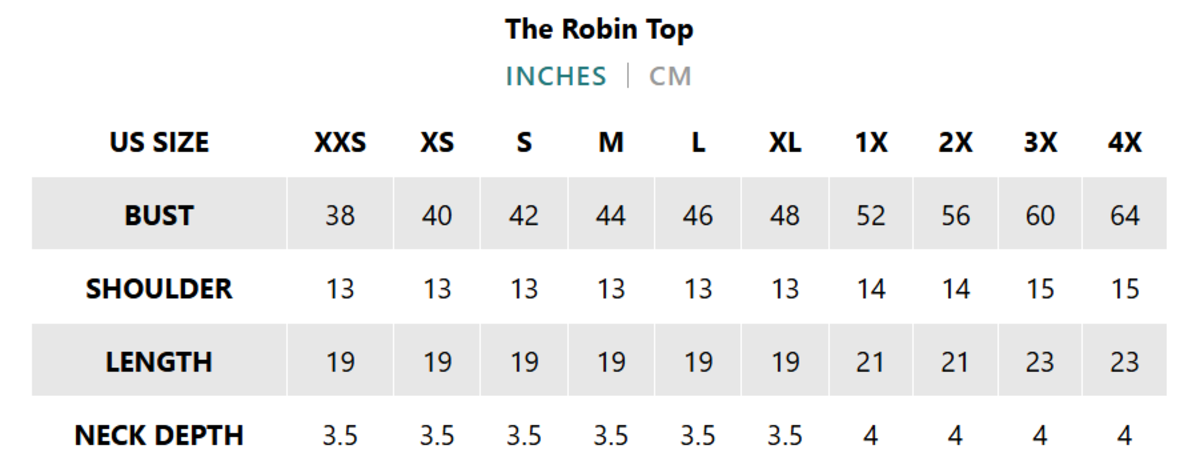Select bust value 52 for 1X
The width and height of the screenshot is (1200, 469).
871,215
